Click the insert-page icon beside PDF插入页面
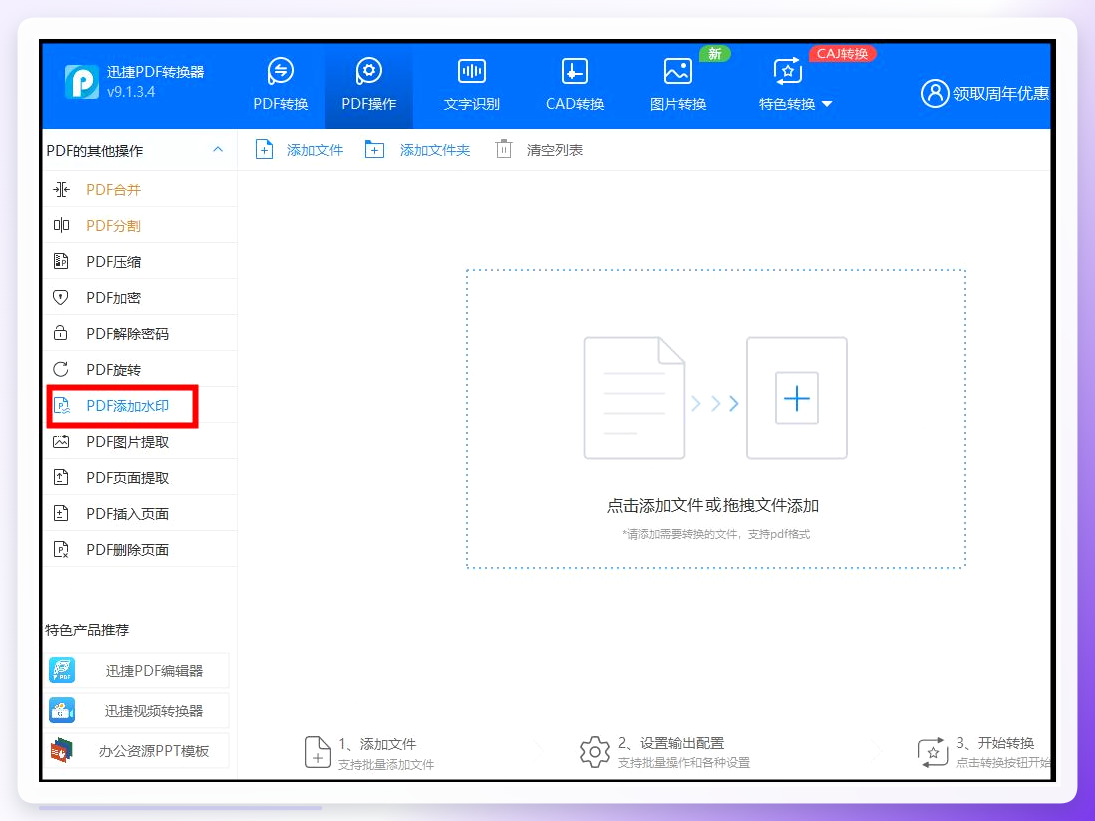The width and height of the screenshot is (1095, 821). point(61,513)
